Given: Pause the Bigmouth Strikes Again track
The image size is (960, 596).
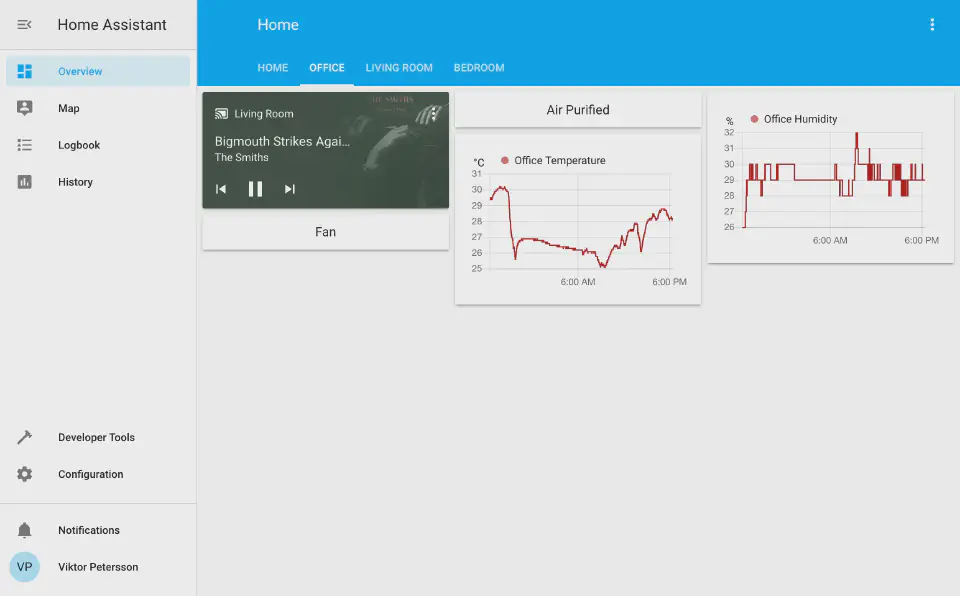Looking at the screenshot, I should pos(255,189).
